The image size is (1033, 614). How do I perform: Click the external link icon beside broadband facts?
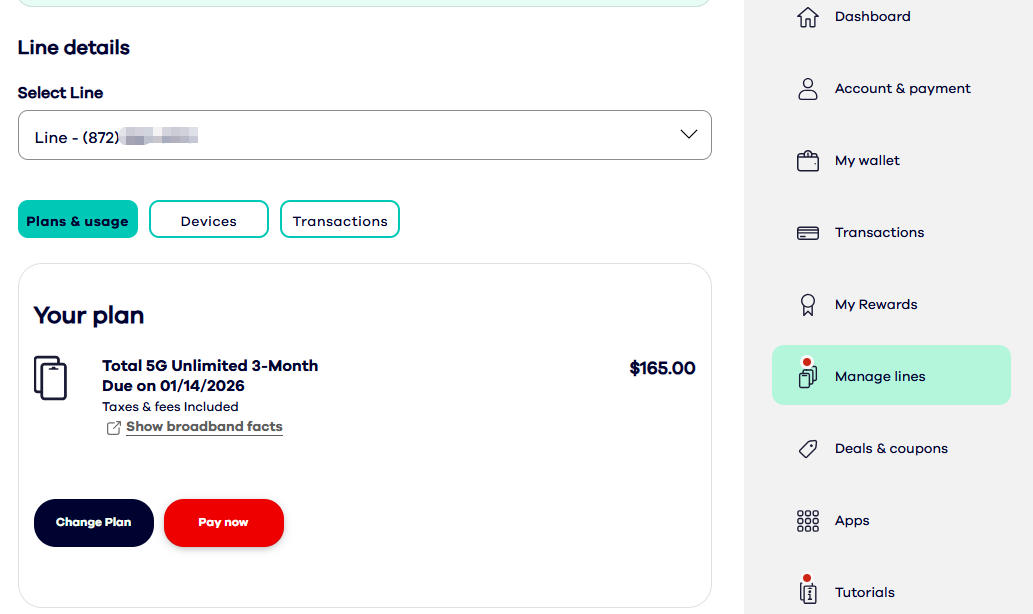114,428
